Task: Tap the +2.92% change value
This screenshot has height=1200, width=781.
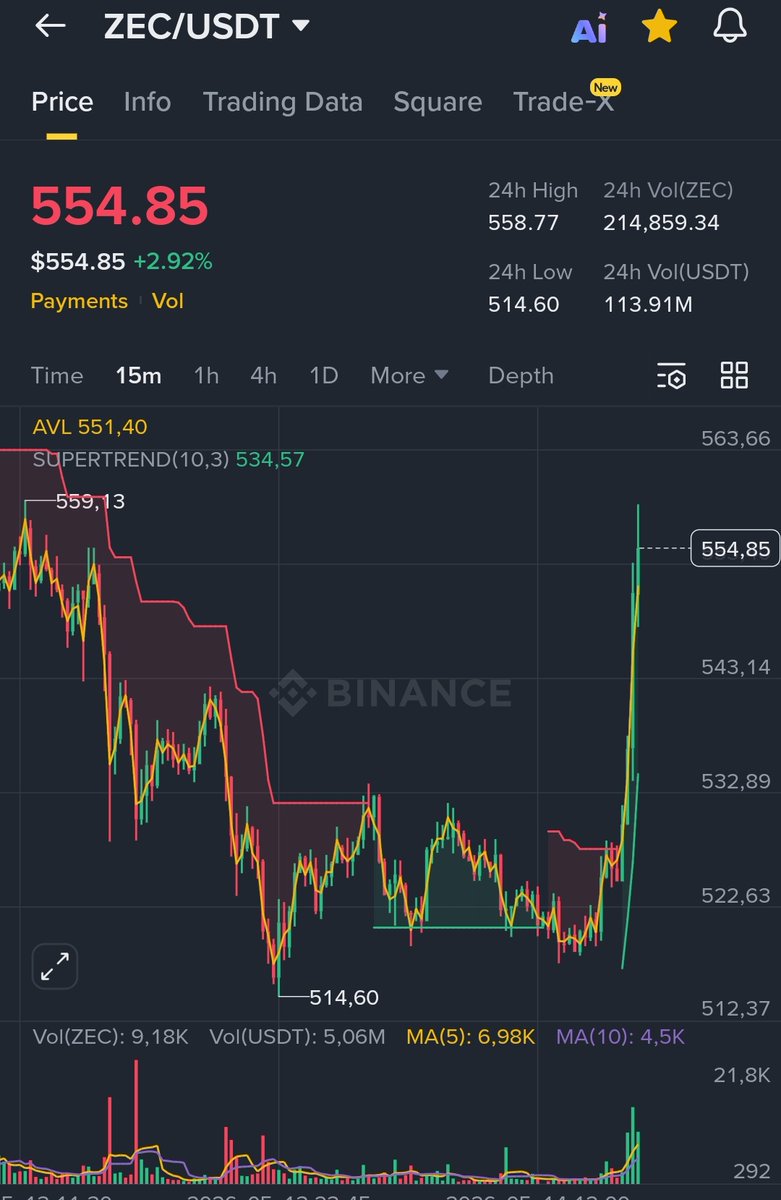Action: [x=173, y=262]
